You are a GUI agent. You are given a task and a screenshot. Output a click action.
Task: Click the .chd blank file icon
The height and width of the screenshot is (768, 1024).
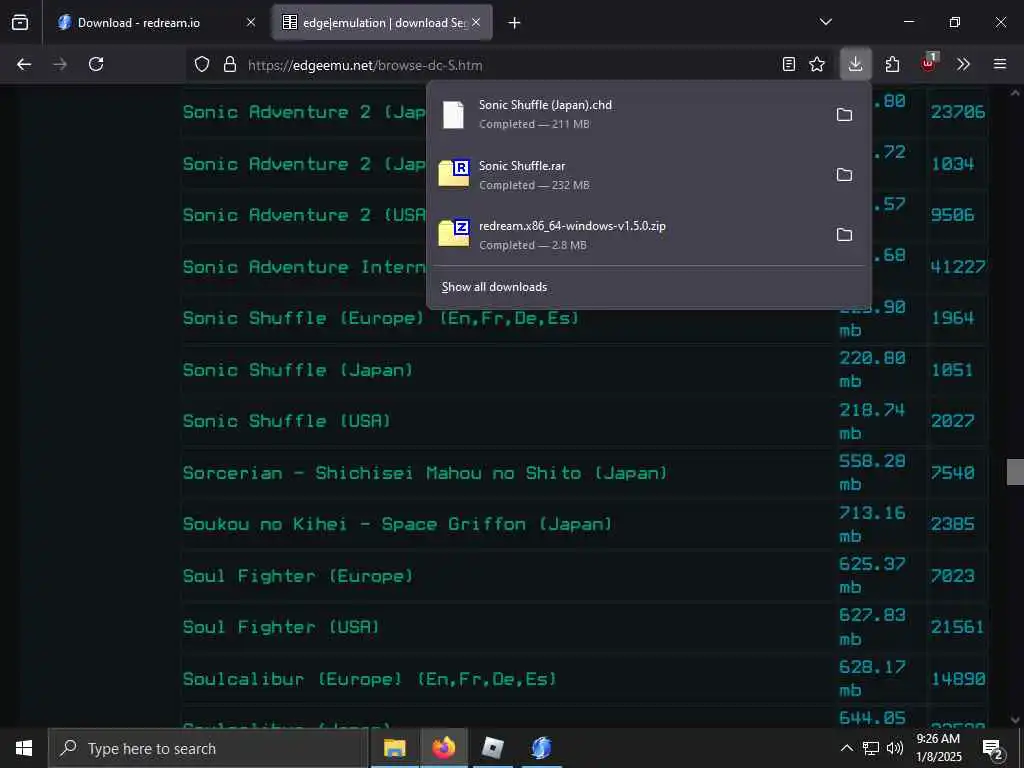453,114
